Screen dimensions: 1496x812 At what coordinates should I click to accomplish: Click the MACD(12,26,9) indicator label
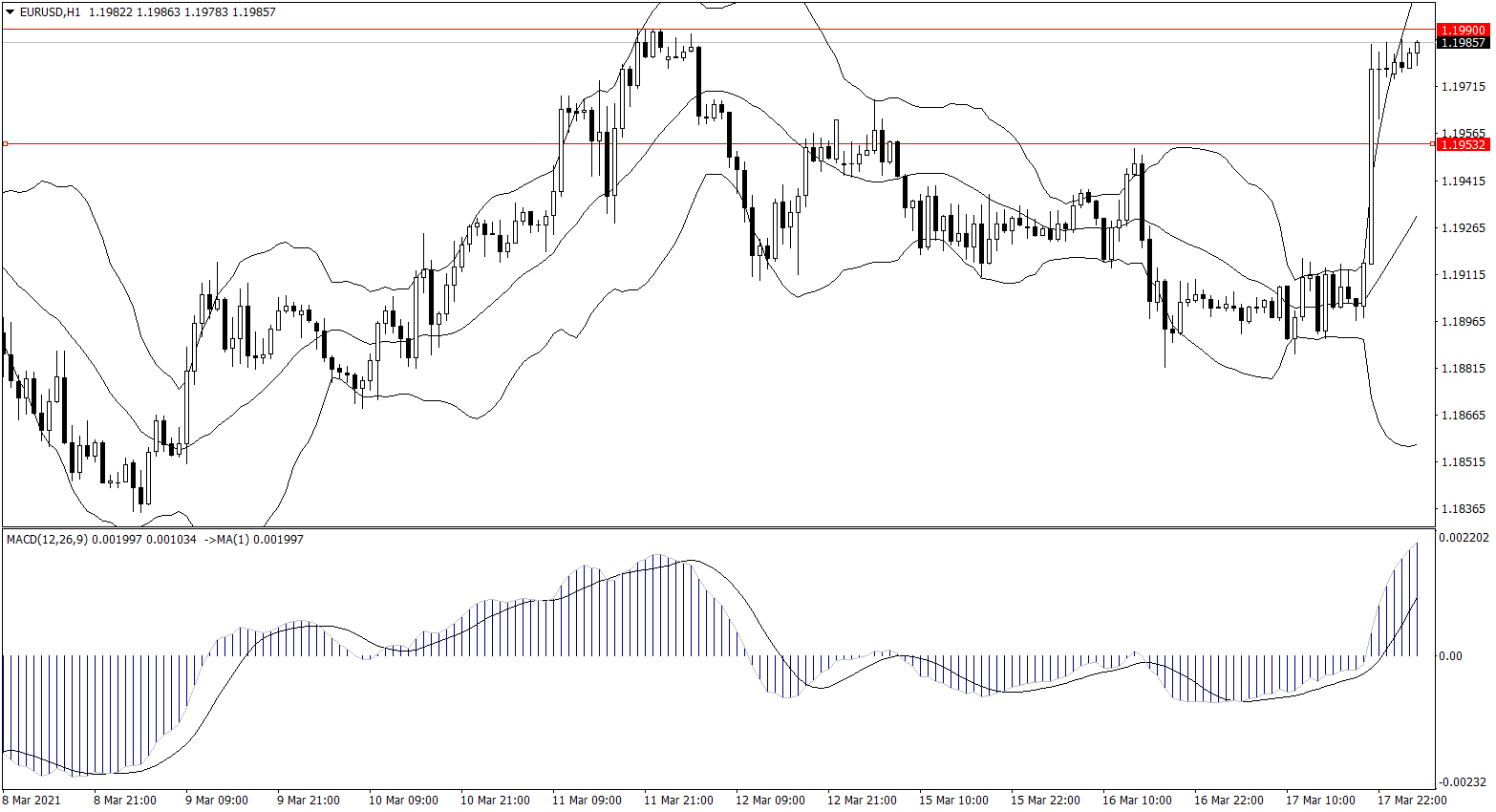(47, 540)
